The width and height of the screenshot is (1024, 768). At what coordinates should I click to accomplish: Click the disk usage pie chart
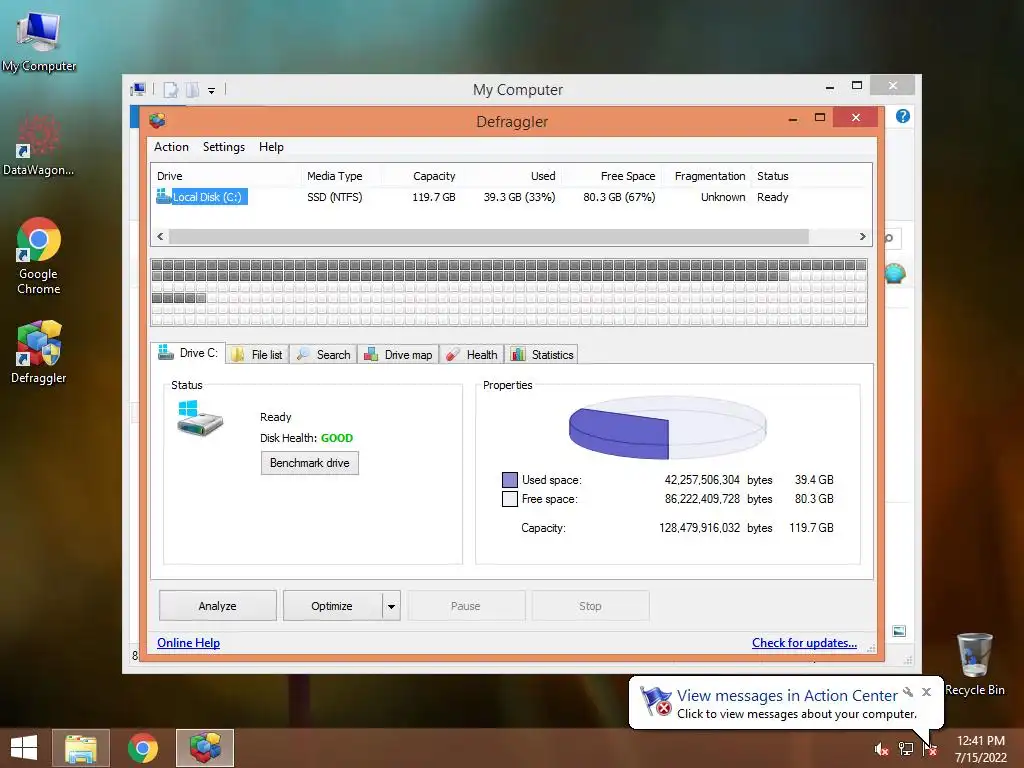coord(667,427)
